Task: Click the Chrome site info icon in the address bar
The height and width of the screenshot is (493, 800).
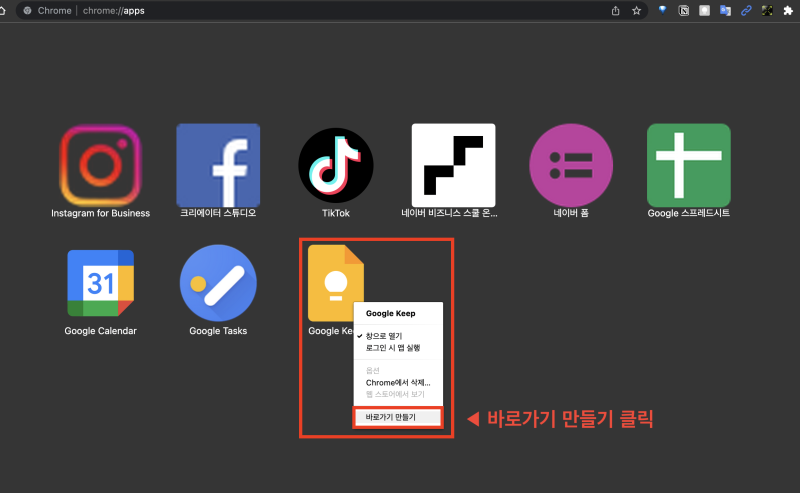Action: point(28,11)
